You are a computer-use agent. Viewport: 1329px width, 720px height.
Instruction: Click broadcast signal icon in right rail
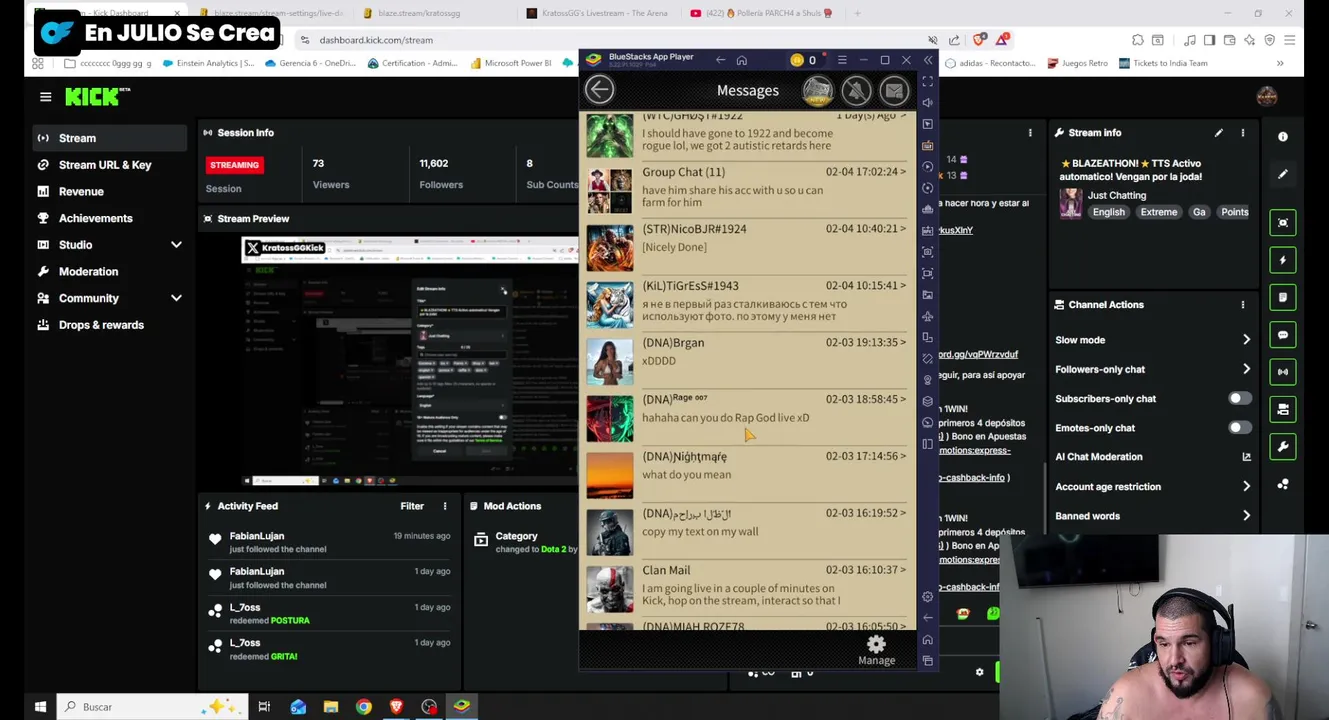pos(1283,372)
